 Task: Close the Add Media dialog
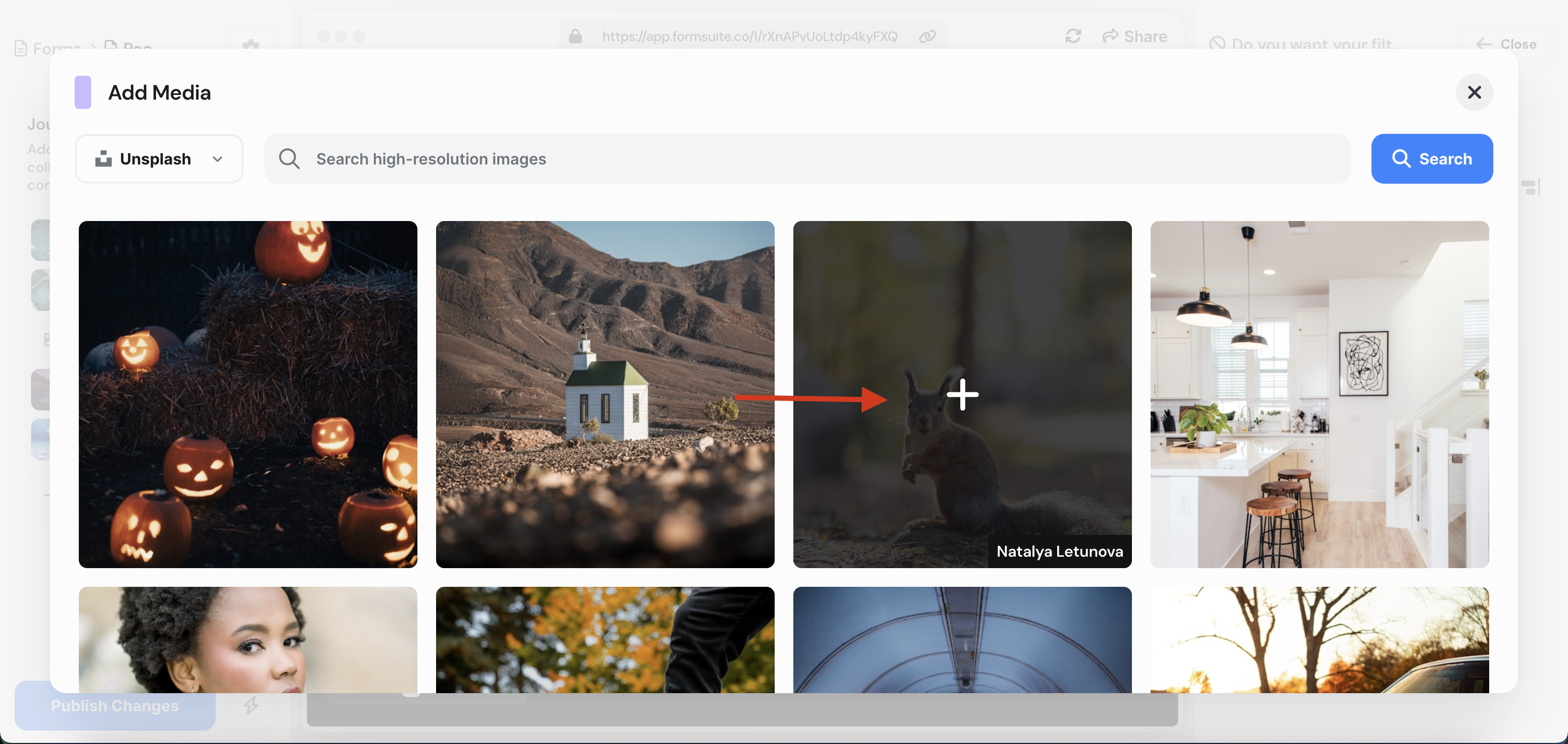pos(1474,92)
